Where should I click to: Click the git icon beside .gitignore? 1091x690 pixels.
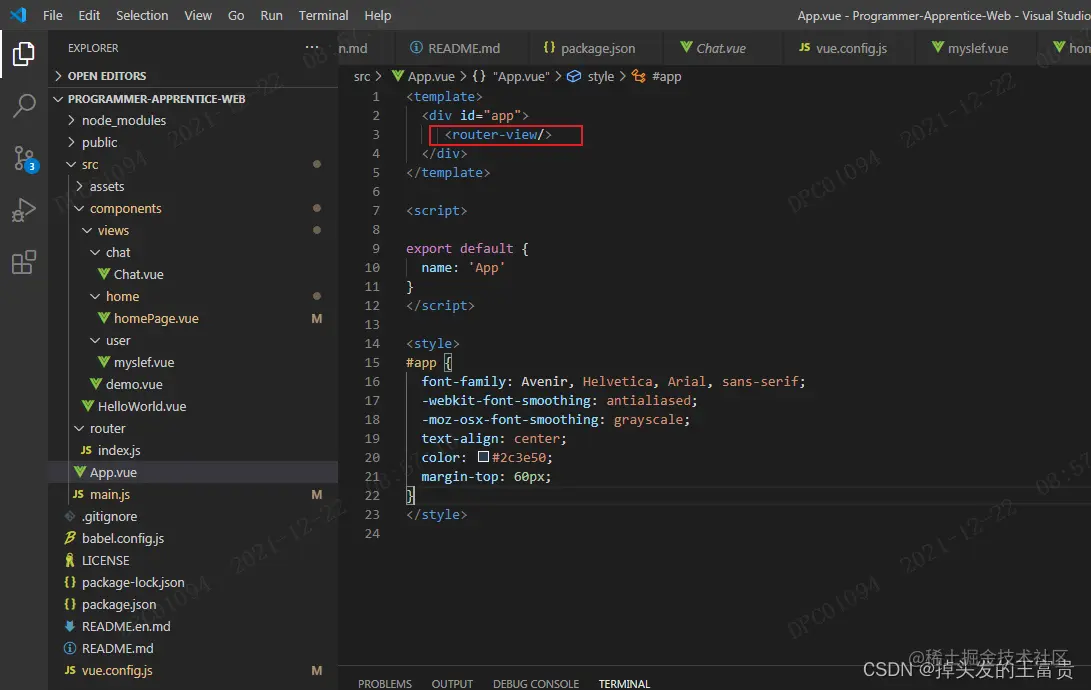pos(70,516)
